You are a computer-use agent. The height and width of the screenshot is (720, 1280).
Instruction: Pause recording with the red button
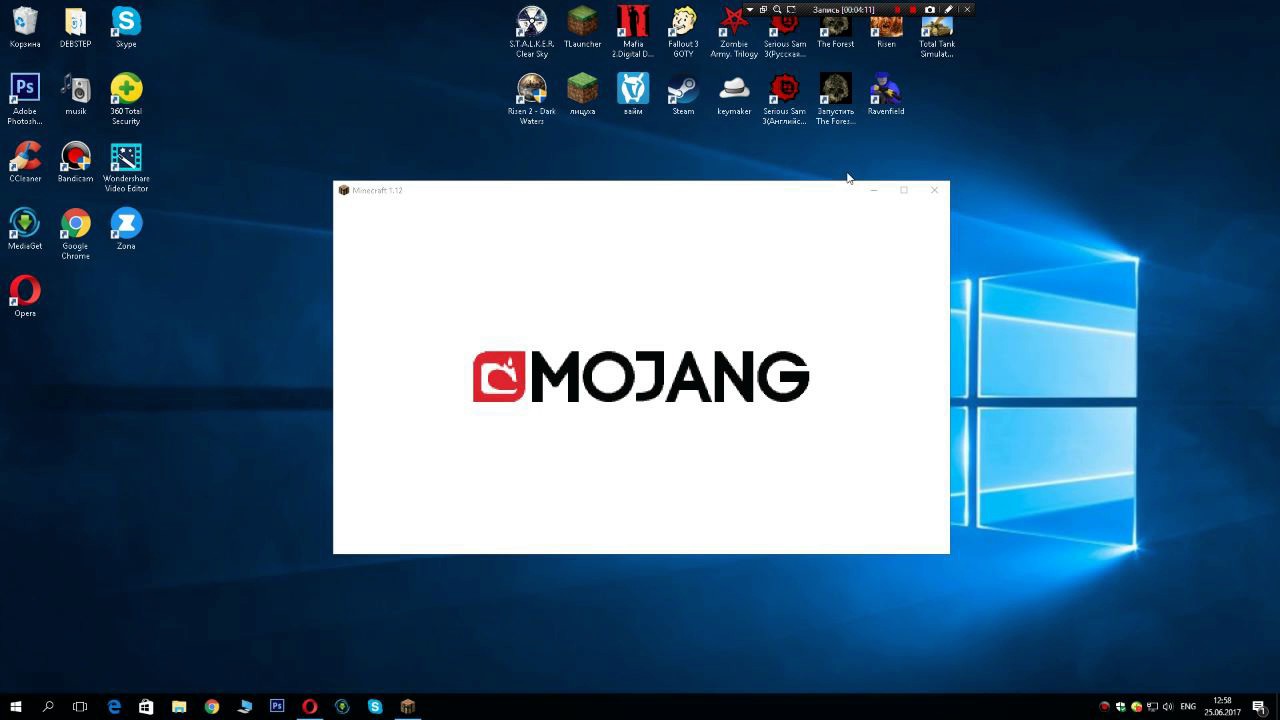[898, 10]
